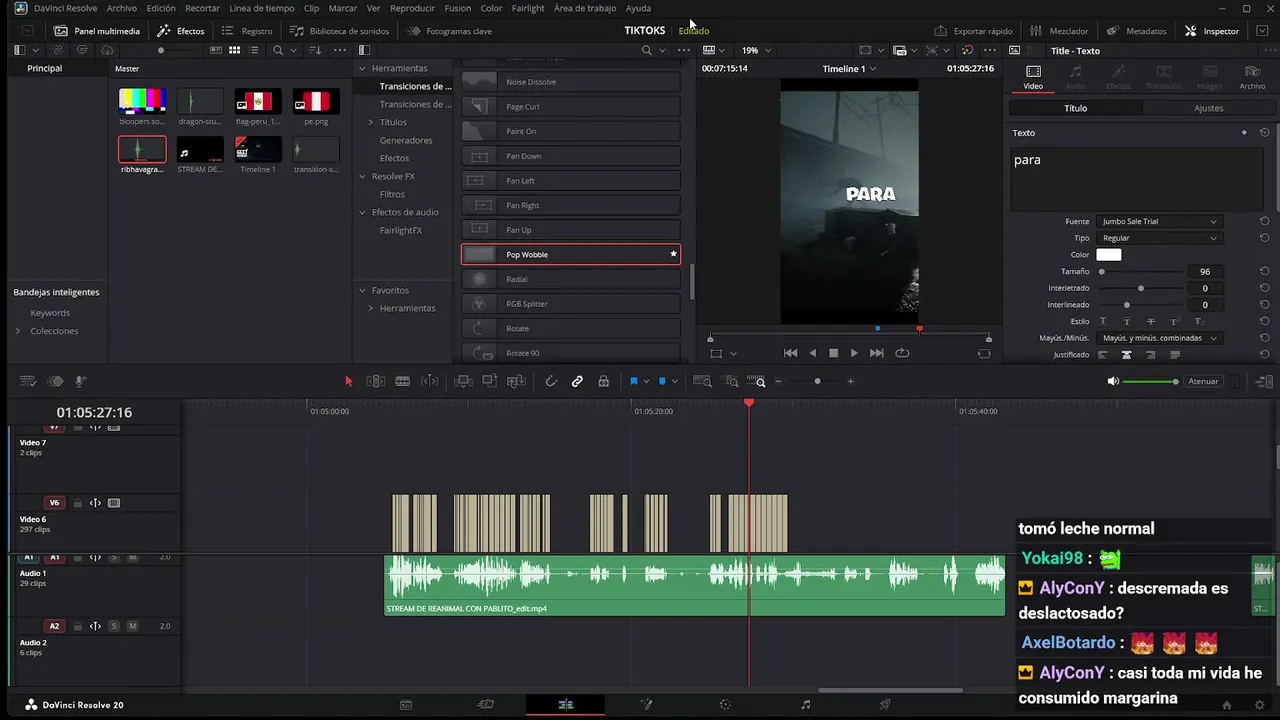Add a blue marker in timeline toolbar
Screen dimensions: 1280x720
click(662, 381)
